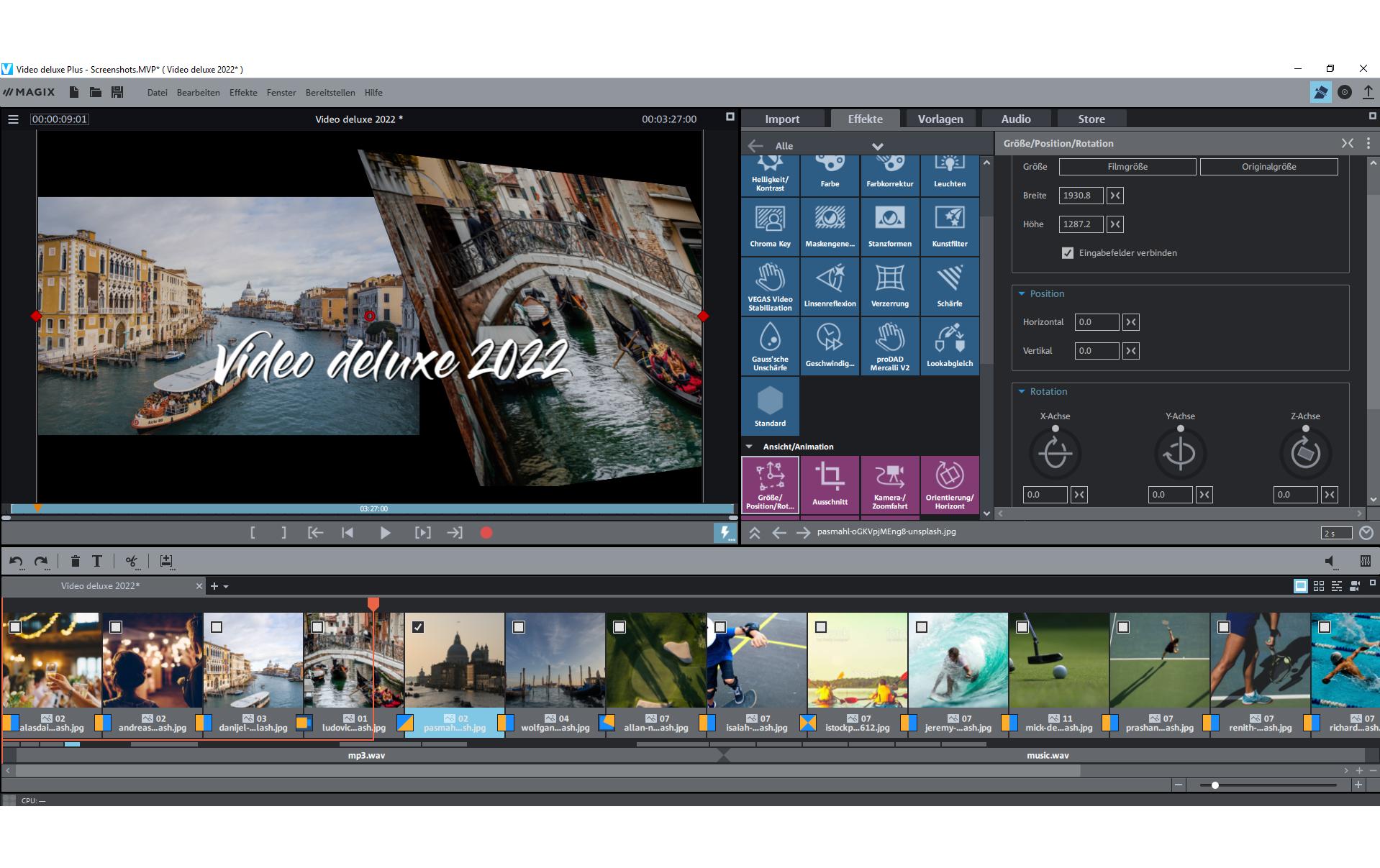
Task: Open the Verzerrung effect
Action: [889, 286]
